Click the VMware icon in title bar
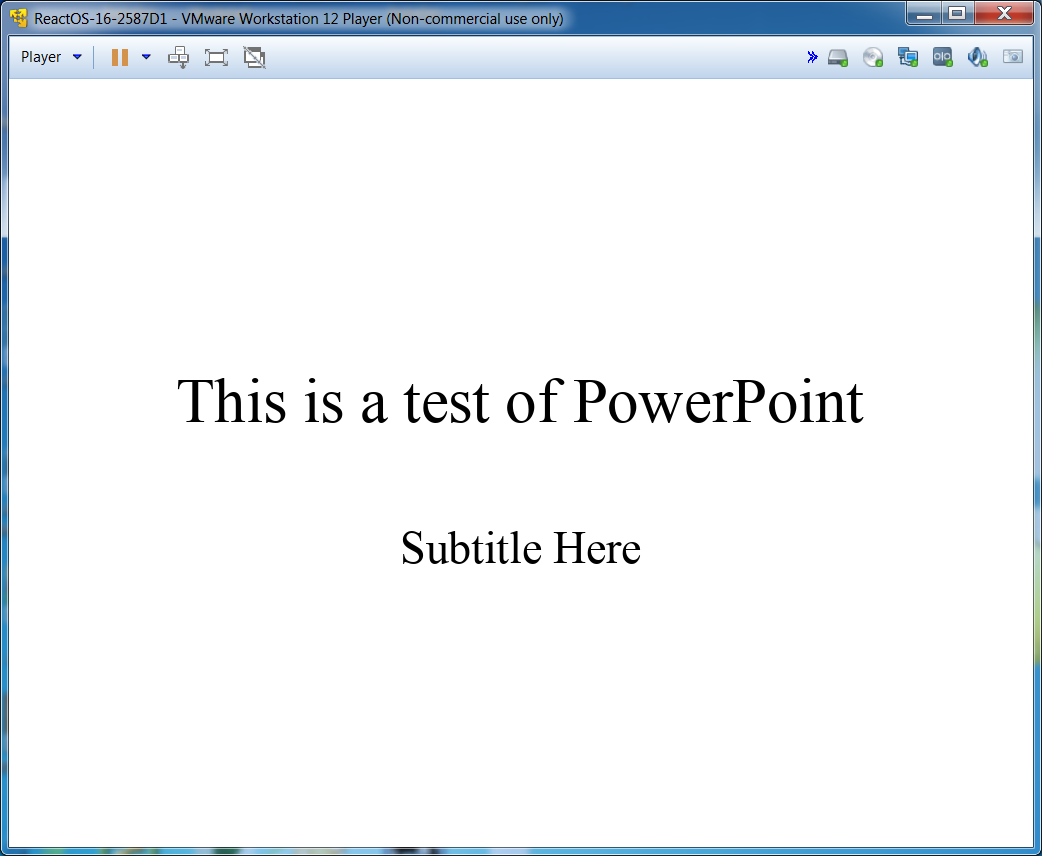Screen dimensions: 1042x856 point(18,18)
